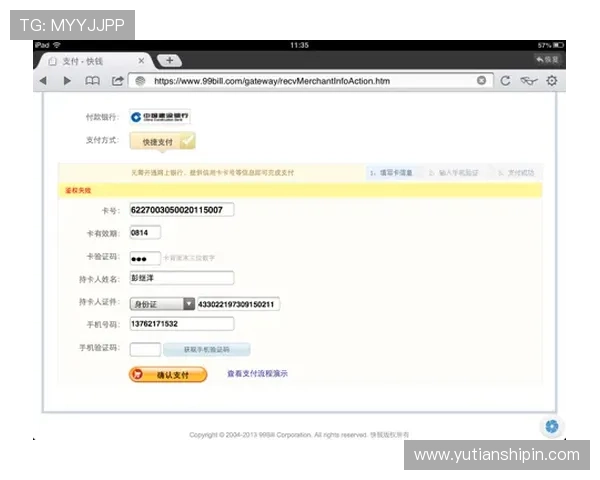Viewport: 600px width, 480px height.
Task: Click the SMS verification code field
Action: click(145, 349)
